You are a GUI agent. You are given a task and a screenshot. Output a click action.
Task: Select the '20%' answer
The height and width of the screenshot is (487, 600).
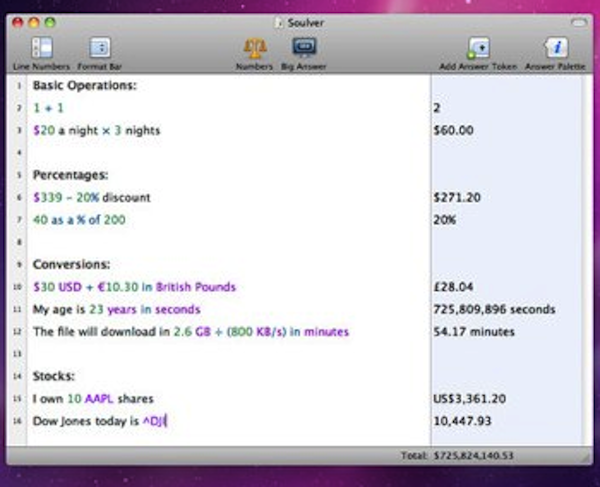click(445, 220)
